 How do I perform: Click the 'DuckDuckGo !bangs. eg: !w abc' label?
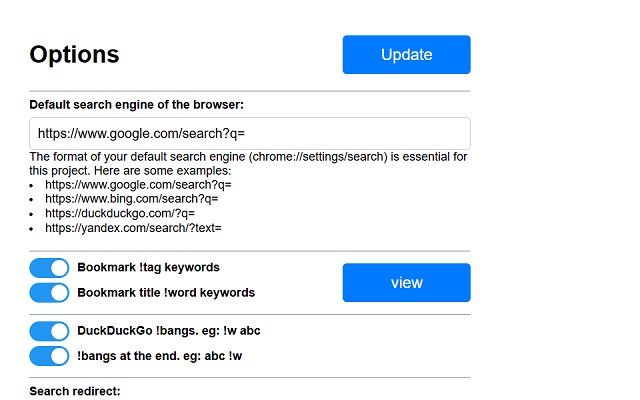coord(169,331)
